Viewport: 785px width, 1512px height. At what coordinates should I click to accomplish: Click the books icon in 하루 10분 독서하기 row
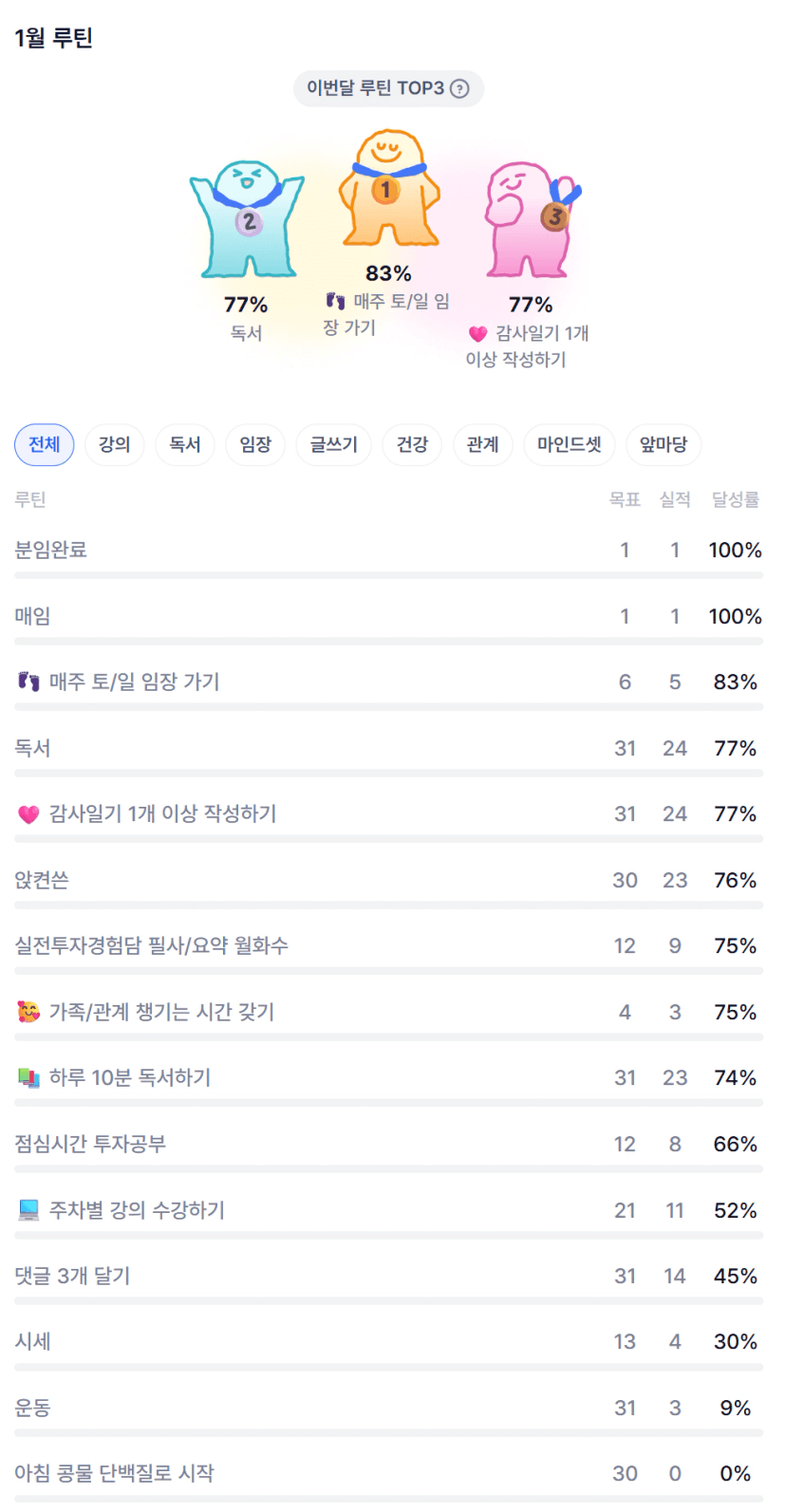(28, 1078)
